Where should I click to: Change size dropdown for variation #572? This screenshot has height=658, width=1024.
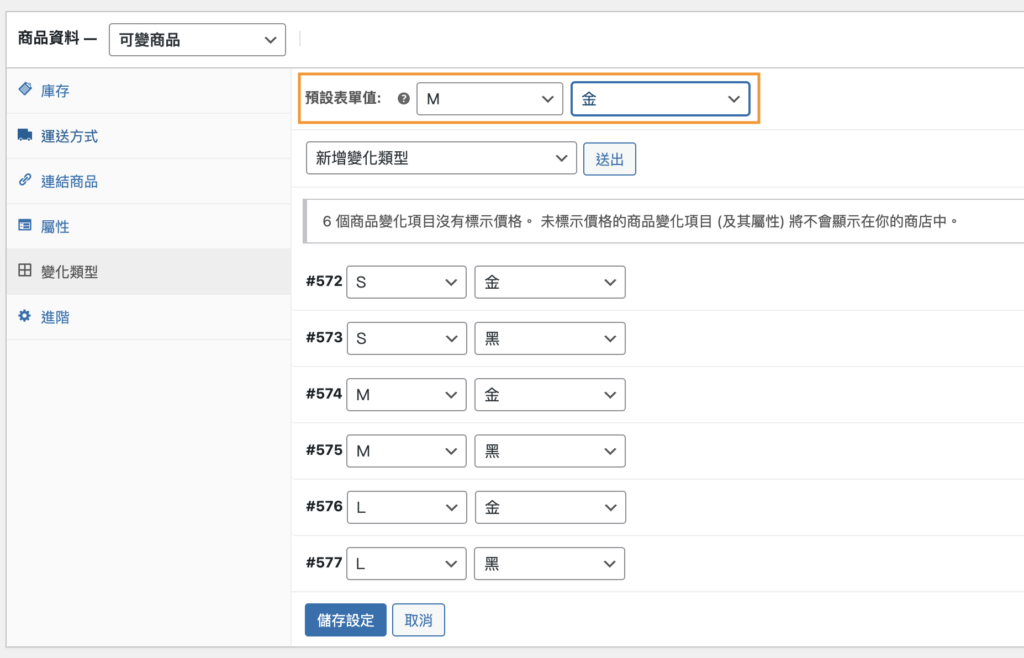click(x=406, y=282)
